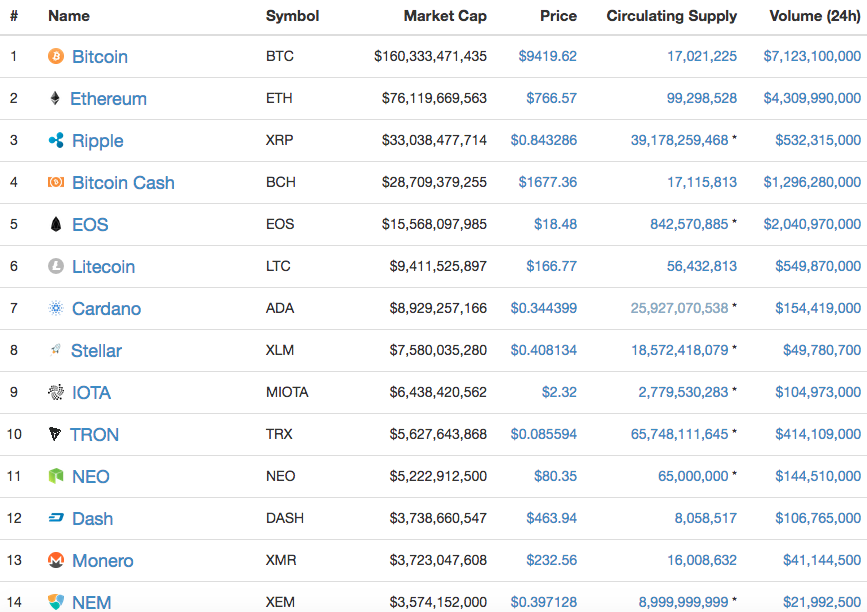Click NEO circulating supply 65,000,000
The image size is (867, 612).
tap(693, 476)
